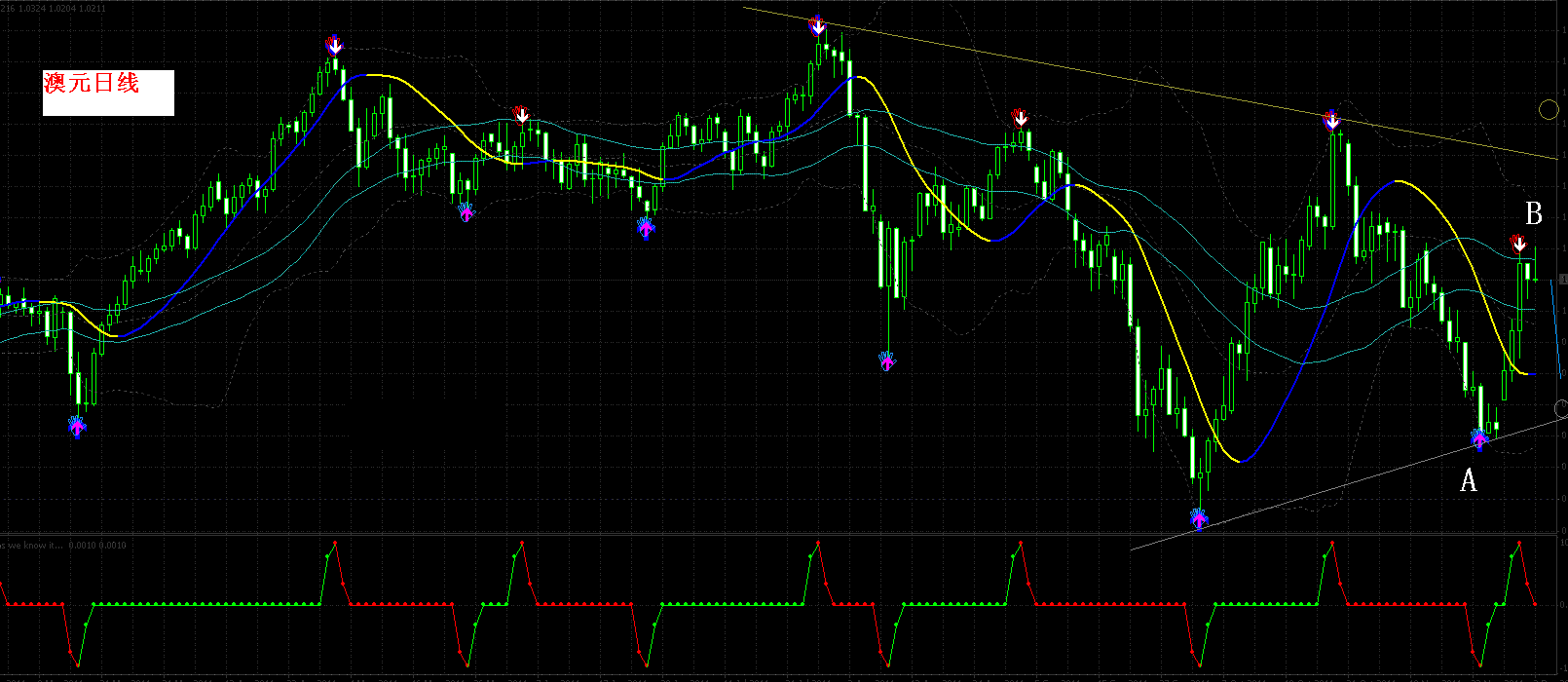Select the yellow descending trendline
1568x682 pixels.
1149,83
